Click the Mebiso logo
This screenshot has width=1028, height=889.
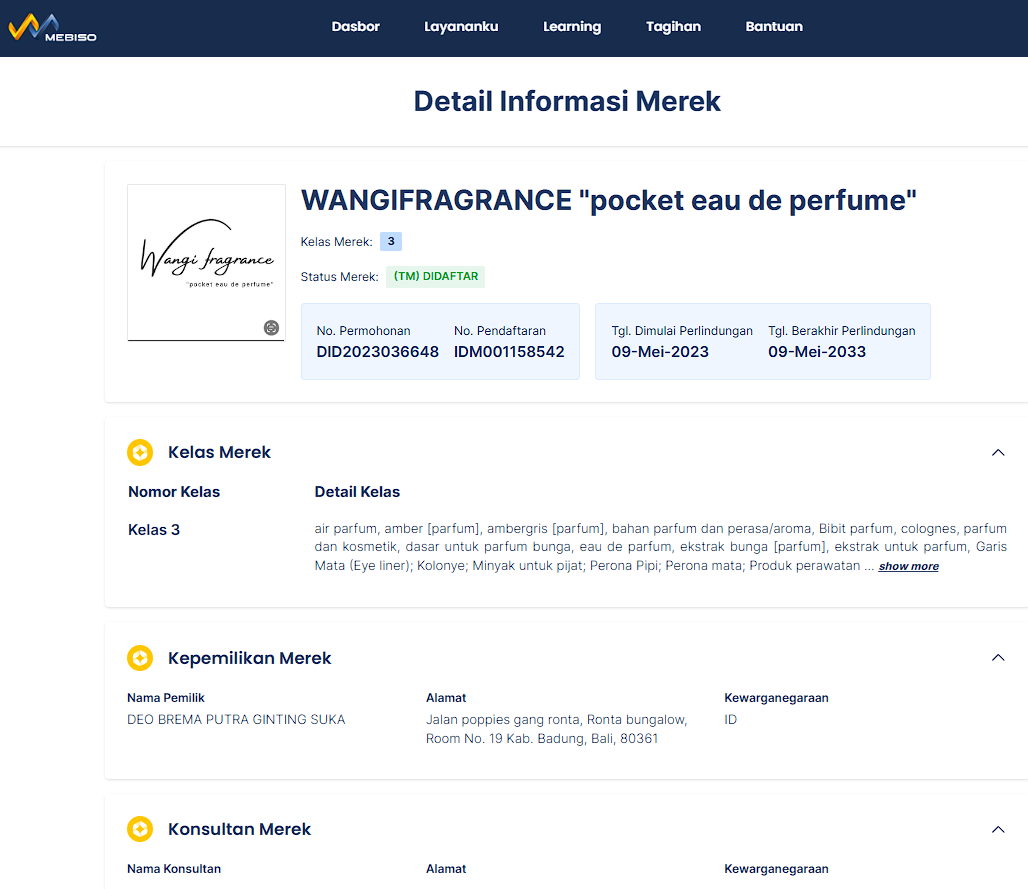pos(52,28)
